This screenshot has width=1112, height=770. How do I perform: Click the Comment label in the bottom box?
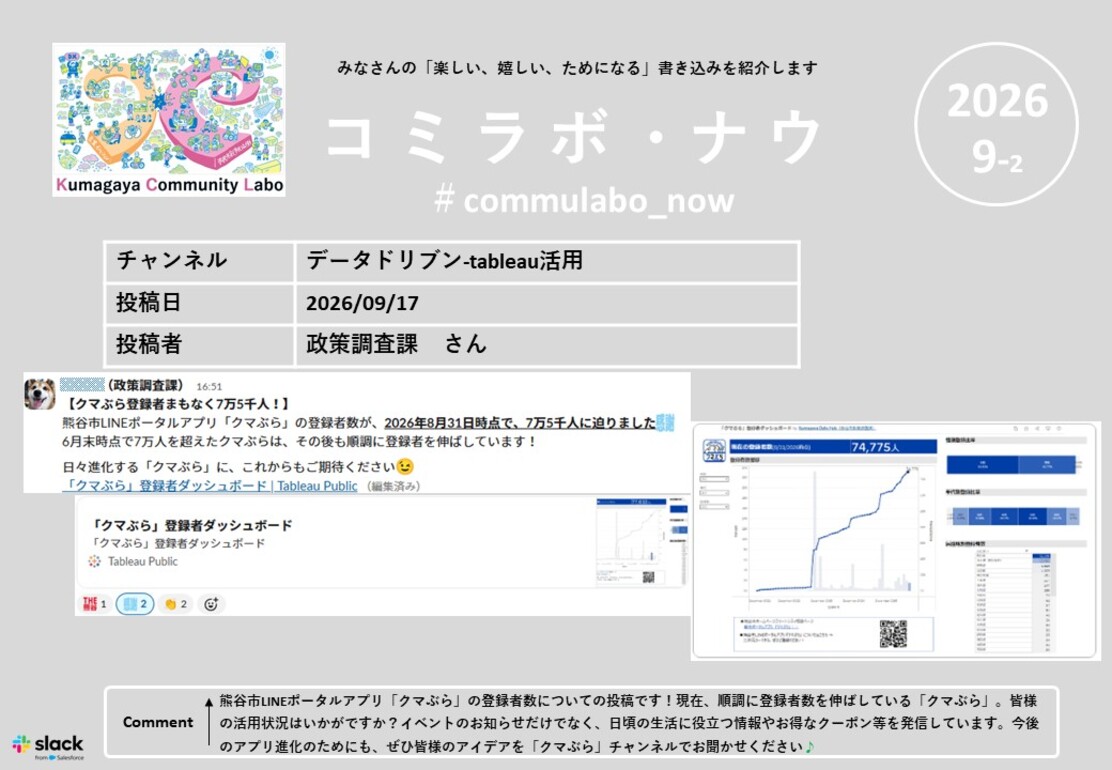[x=157, y=722]
